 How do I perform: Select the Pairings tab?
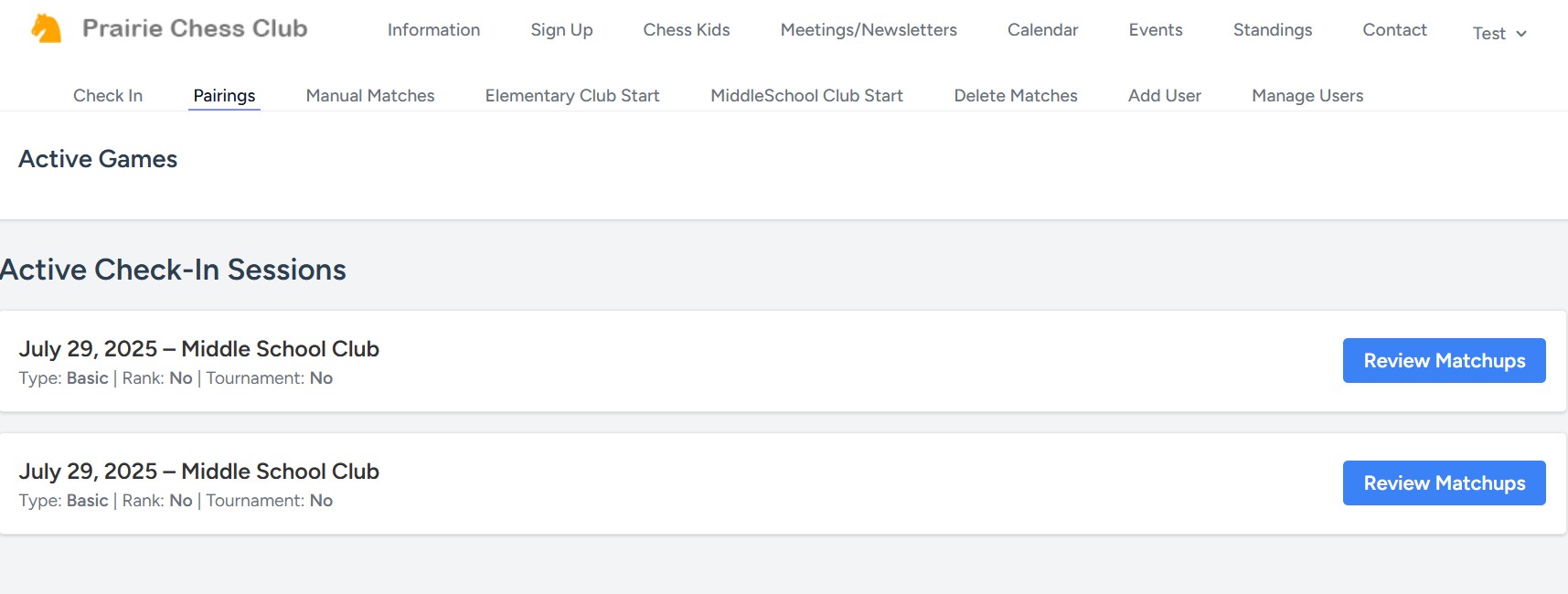click(224, 96)
